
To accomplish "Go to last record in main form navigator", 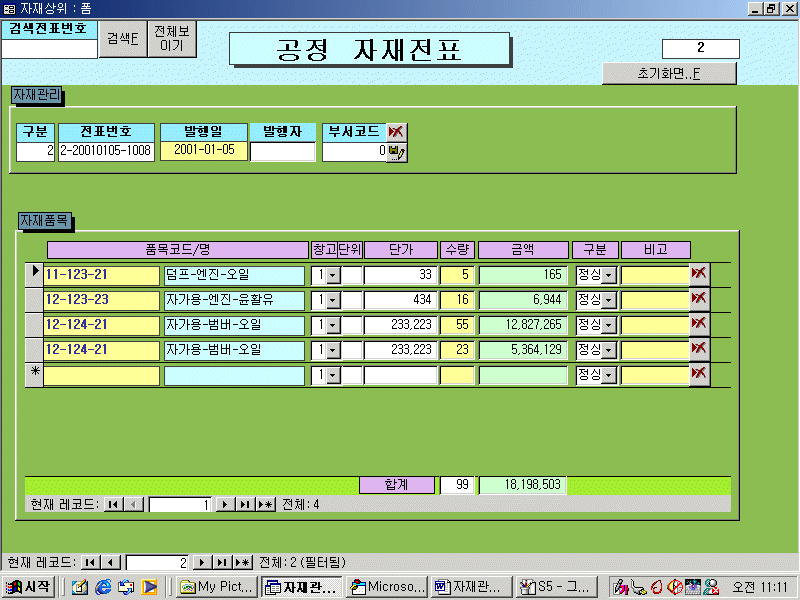I will (x=222, y=562).
